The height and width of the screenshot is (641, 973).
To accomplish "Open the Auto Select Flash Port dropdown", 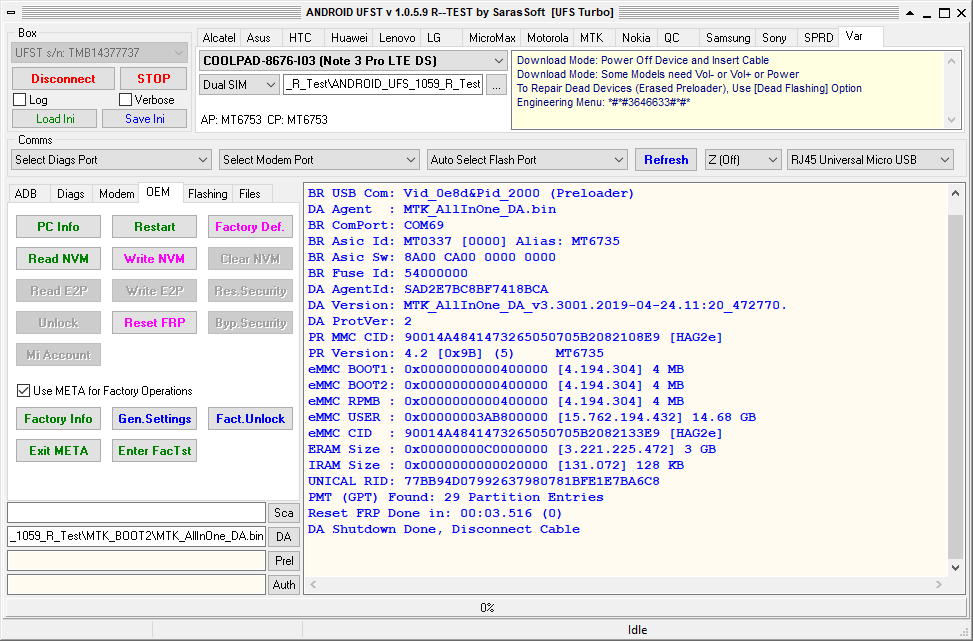I will click(527, 159).
